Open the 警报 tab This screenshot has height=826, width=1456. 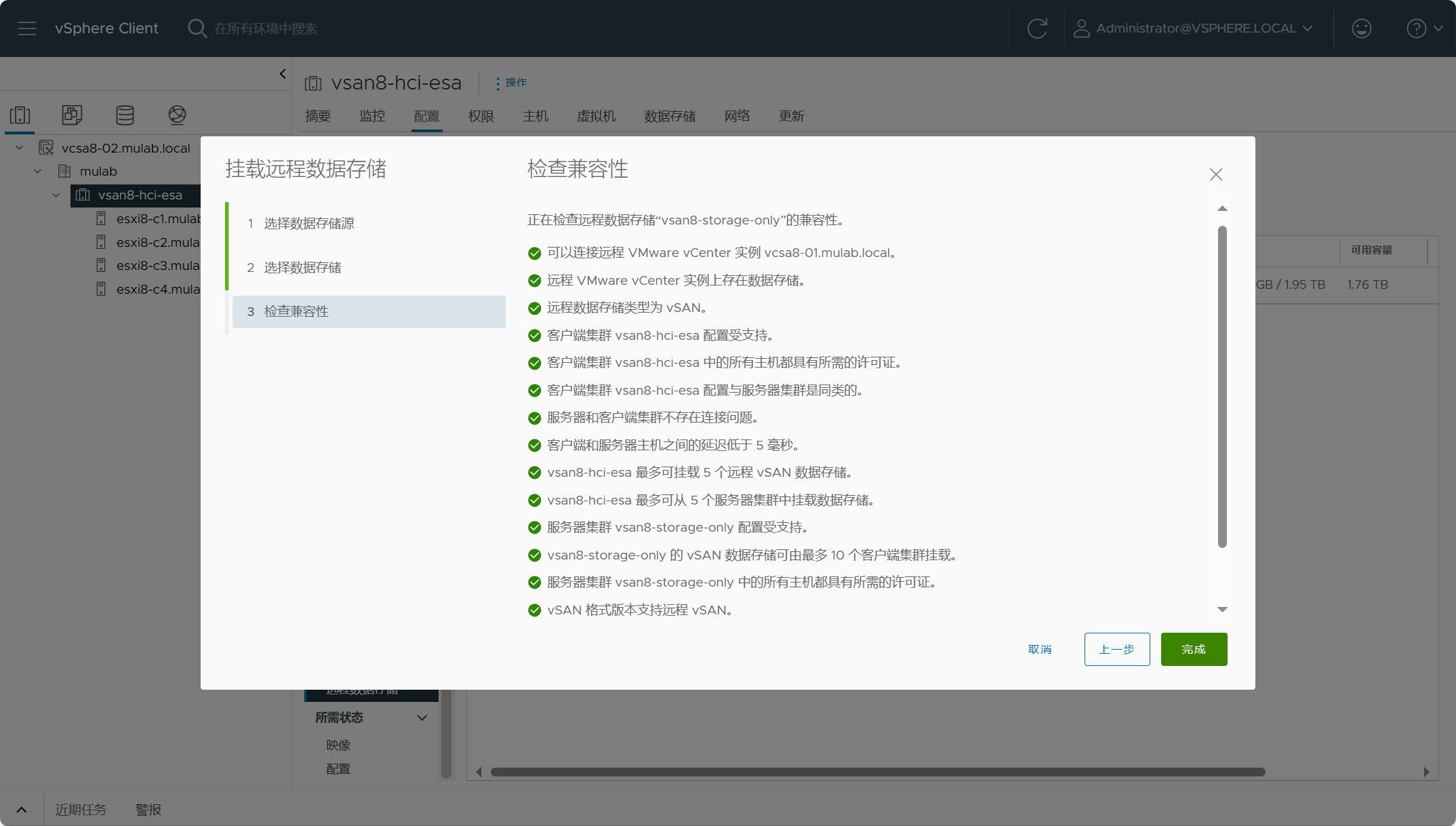[148, 810]
